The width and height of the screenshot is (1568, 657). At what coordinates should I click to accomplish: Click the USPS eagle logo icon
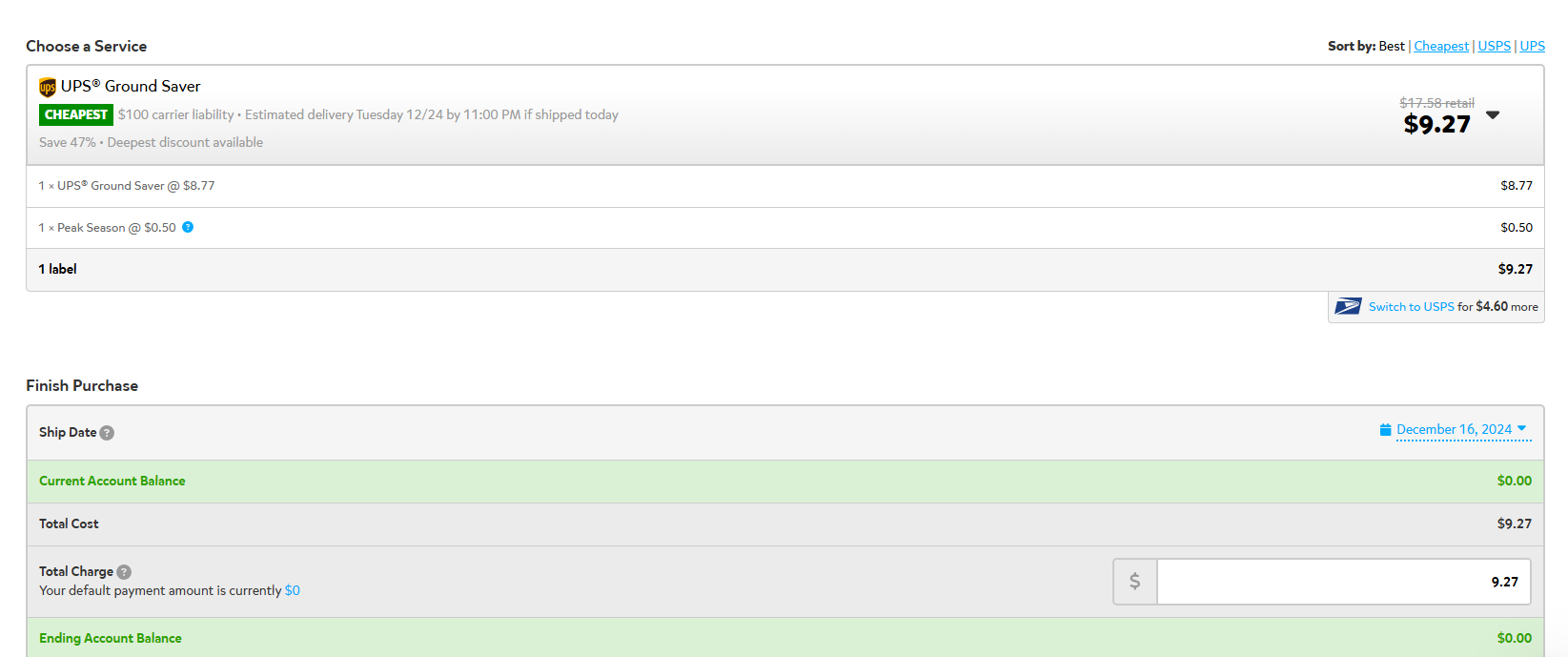1348,306
